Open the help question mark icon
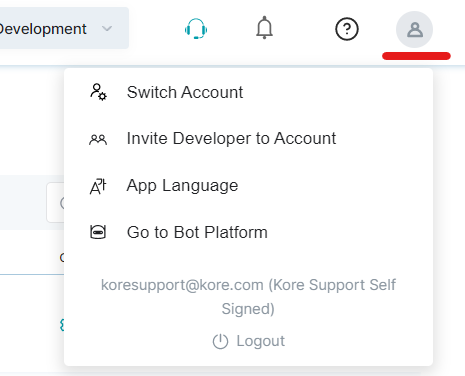465x376 pixels. click(x=347, y=29)
